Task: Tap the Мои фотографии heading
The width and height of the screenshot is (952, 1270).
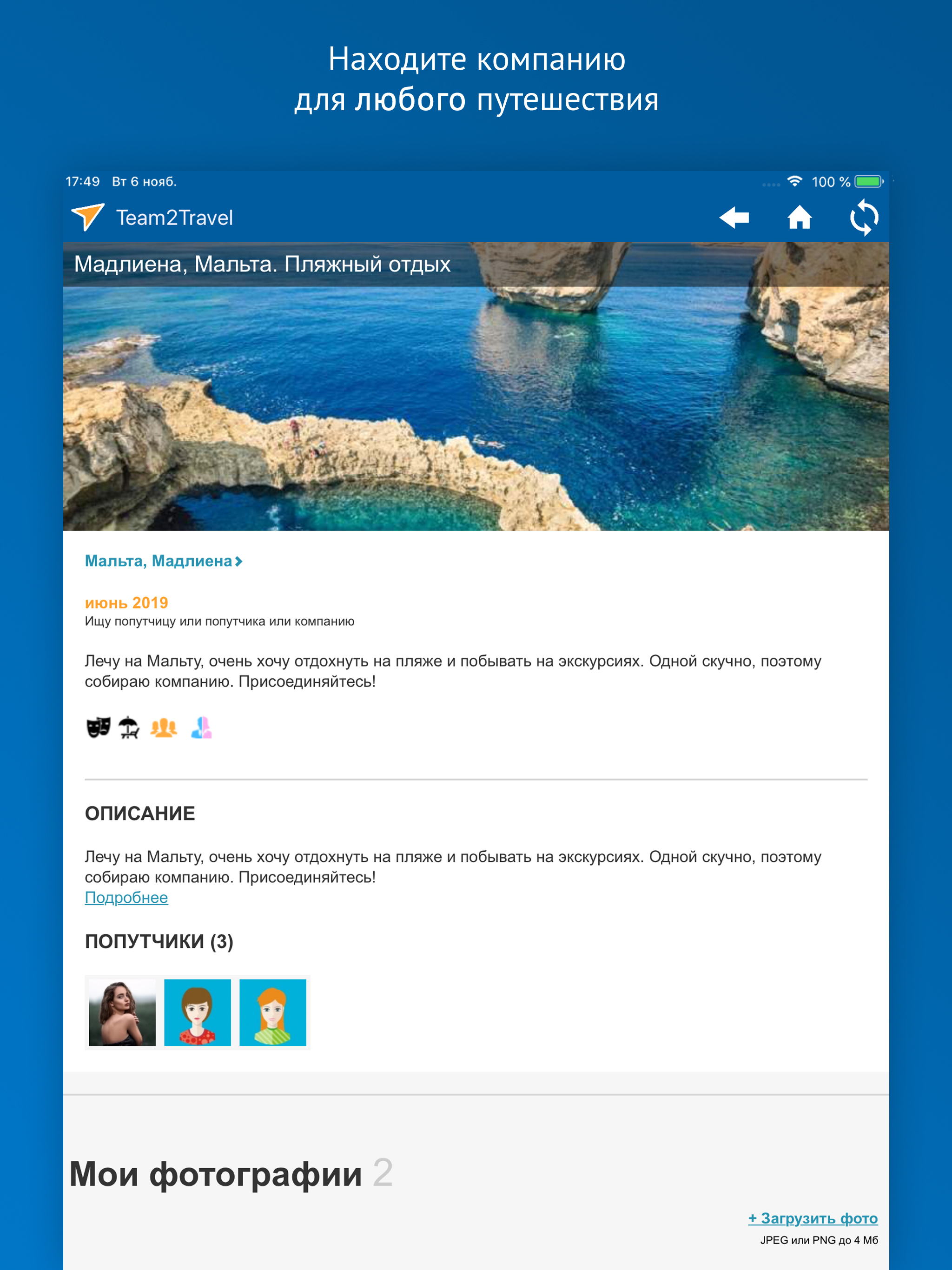Action: click(x=215, y=1174)
